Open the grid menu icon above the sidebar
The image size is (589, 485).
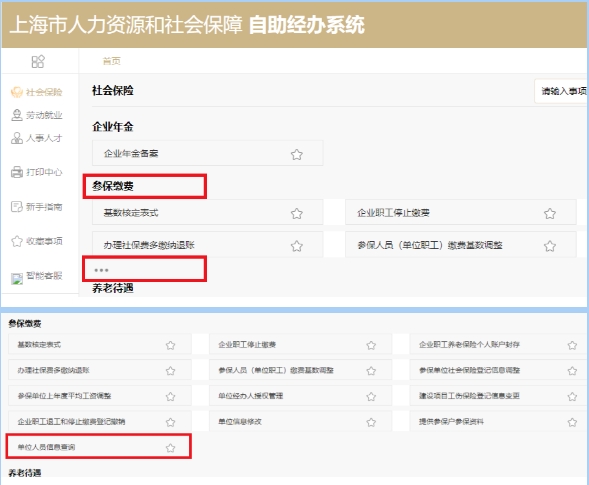(x=38, y=61)
